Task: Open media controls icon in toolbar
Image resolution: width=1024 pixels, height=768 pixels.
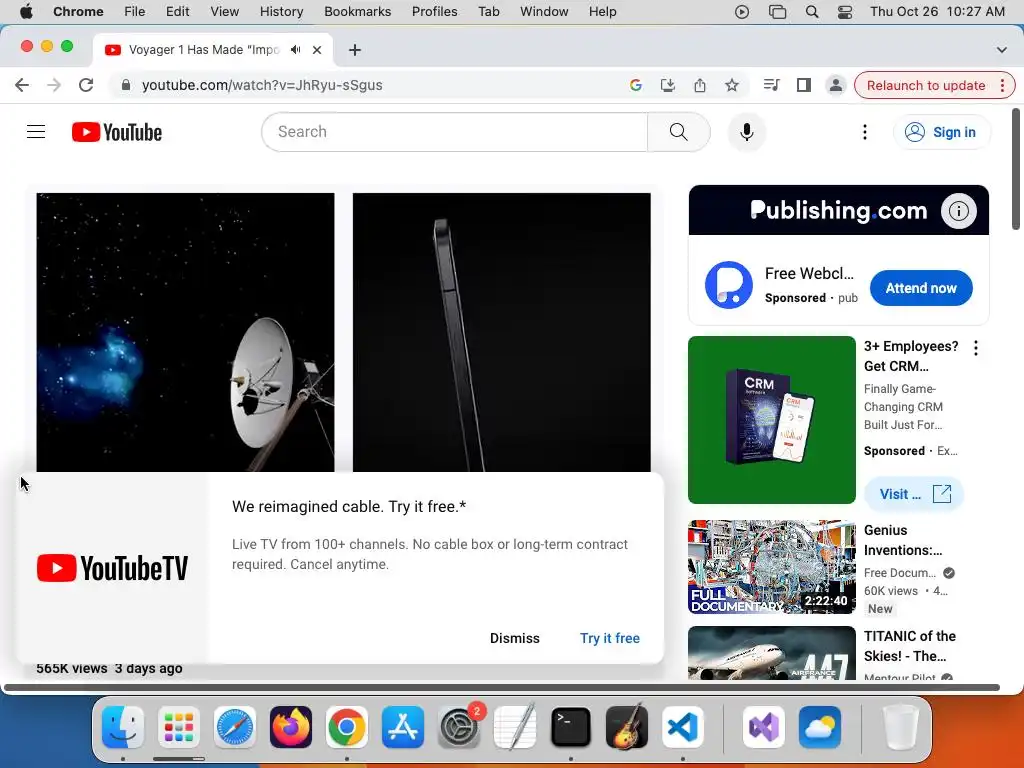Action: point(771,85)
